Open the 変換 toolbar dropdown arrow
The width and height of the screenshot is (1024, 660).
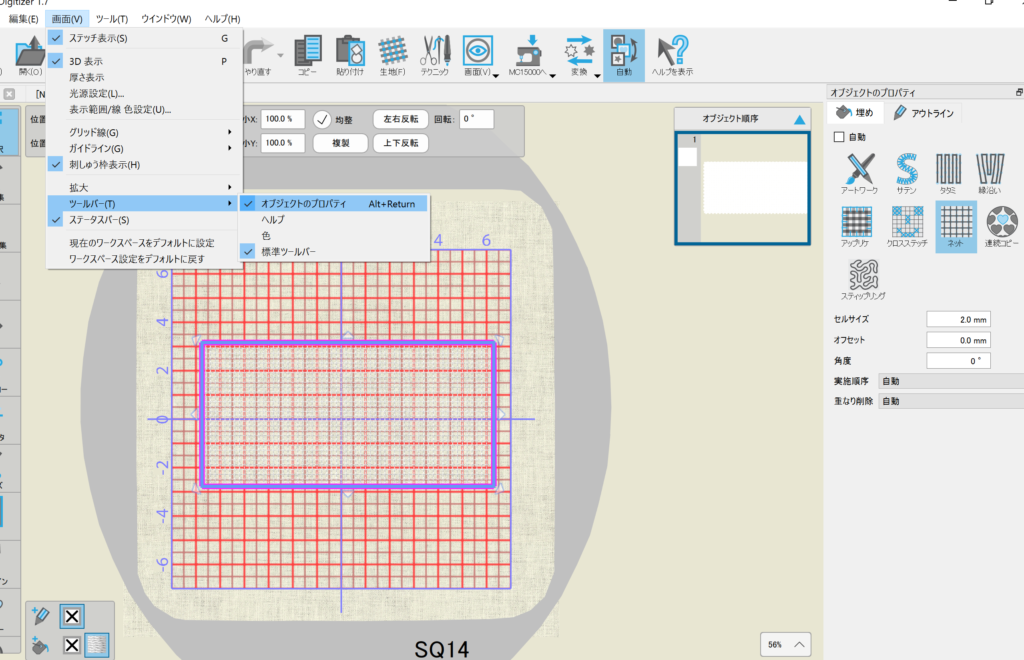(598, 75)
